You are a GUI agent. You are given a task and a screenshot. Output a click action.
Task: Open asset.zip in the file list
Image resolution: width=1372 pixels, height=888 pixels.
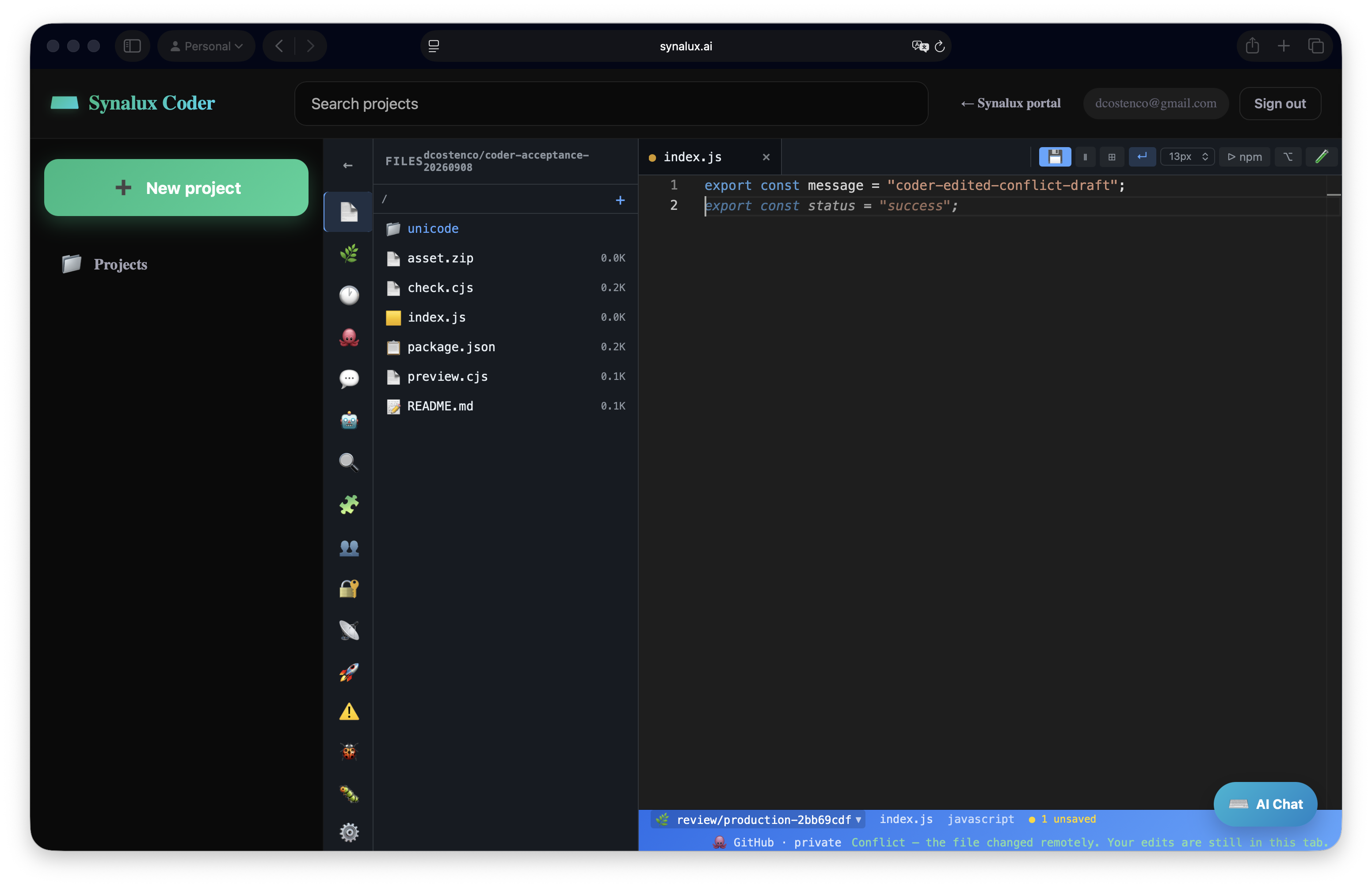click(x=506, y=258)
